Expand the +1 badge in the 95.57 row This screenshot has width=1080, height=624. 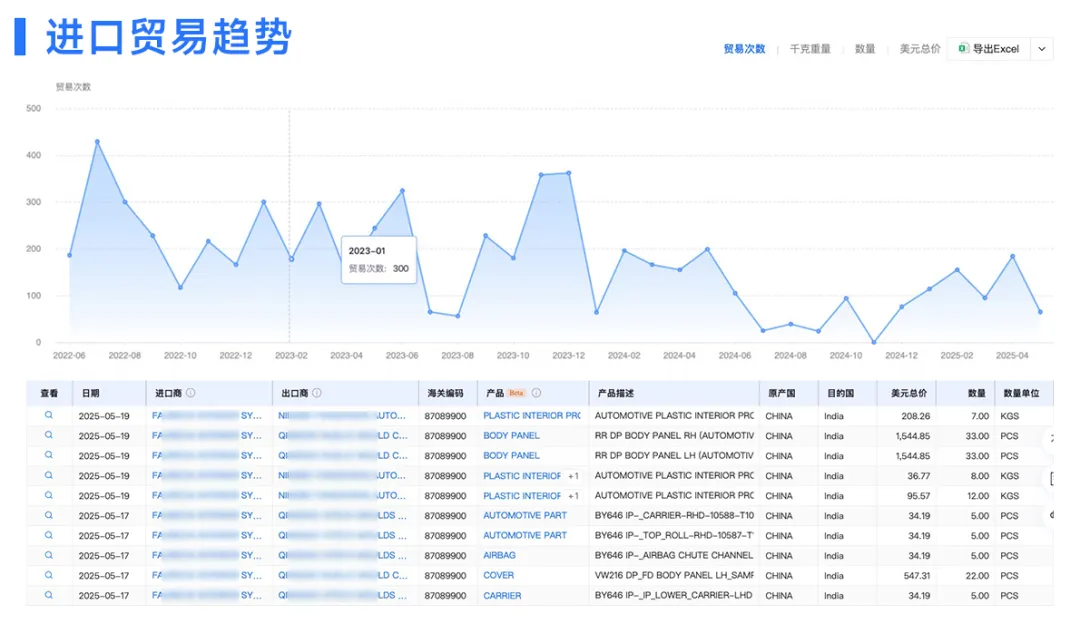[x=573, y=496]
